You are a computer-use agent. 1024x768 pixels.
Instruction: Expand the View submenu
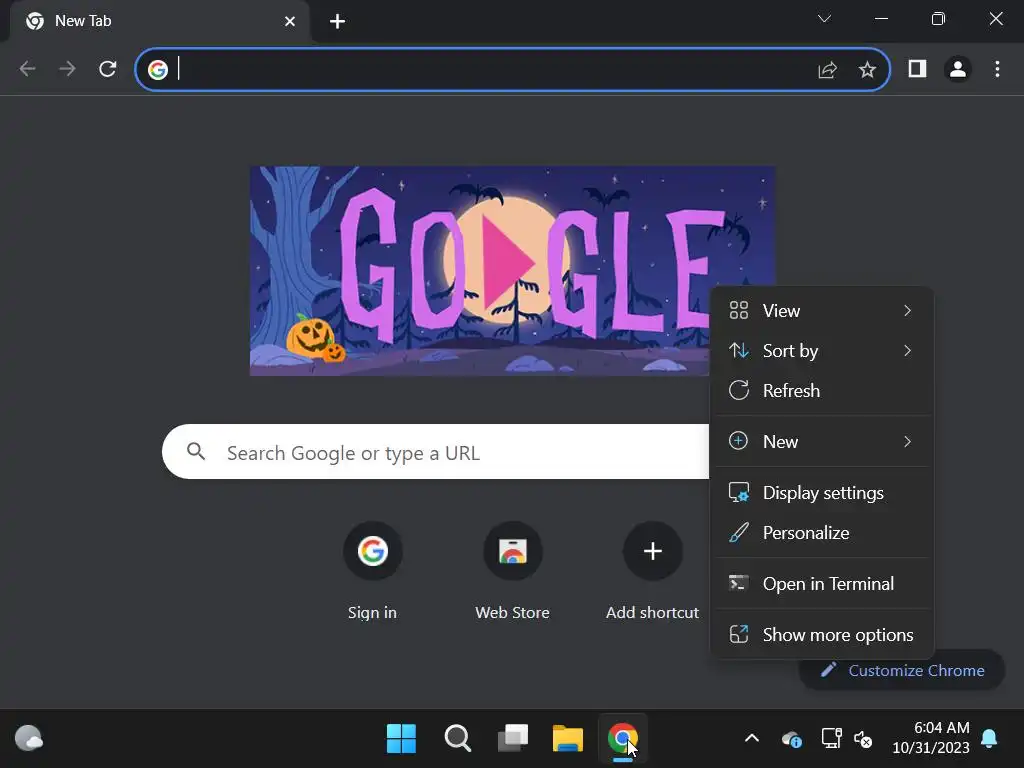click(x=822, y=311)
